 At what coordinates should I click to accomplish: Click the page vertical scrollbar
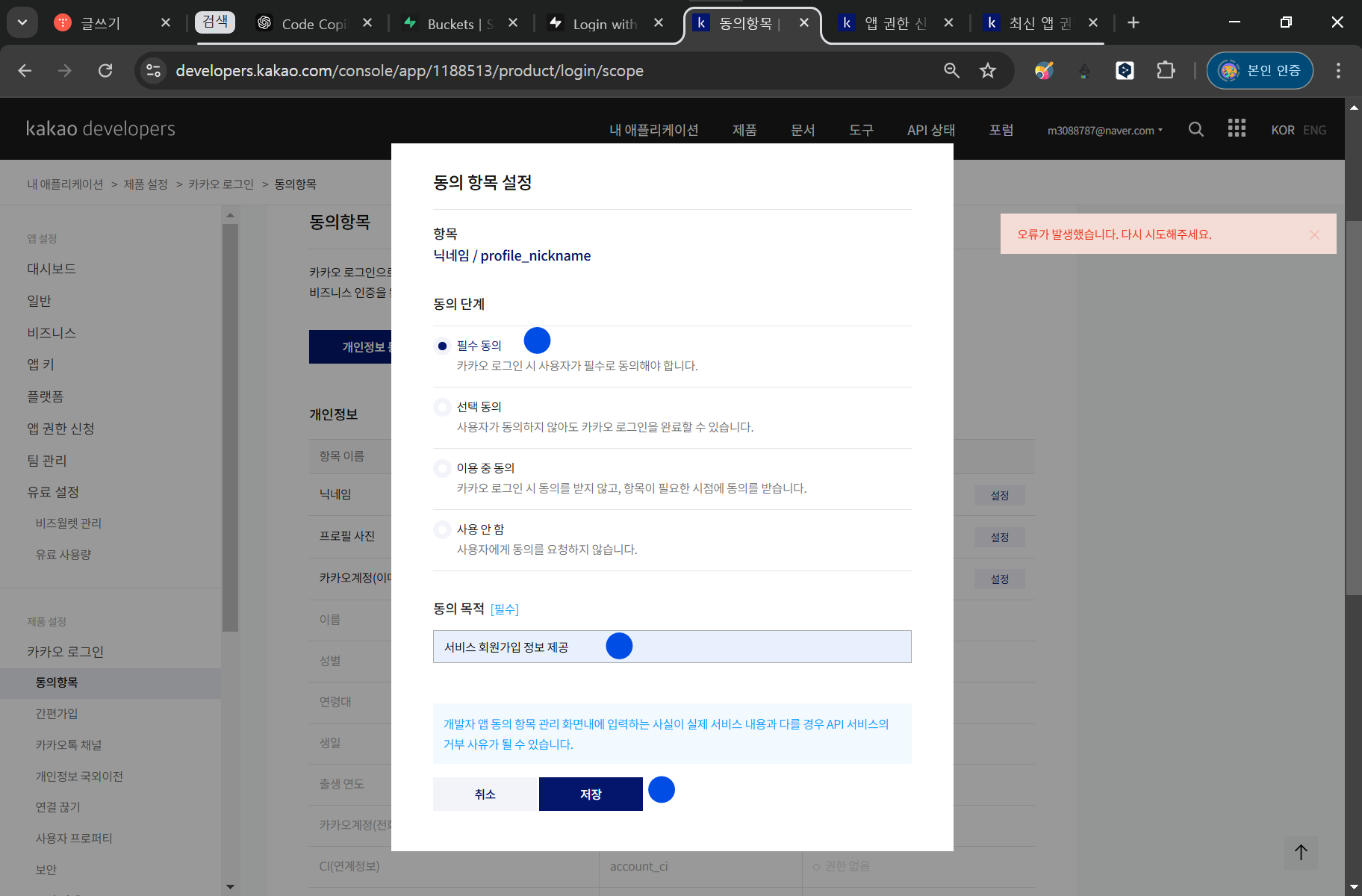(x=1354, y=407)
